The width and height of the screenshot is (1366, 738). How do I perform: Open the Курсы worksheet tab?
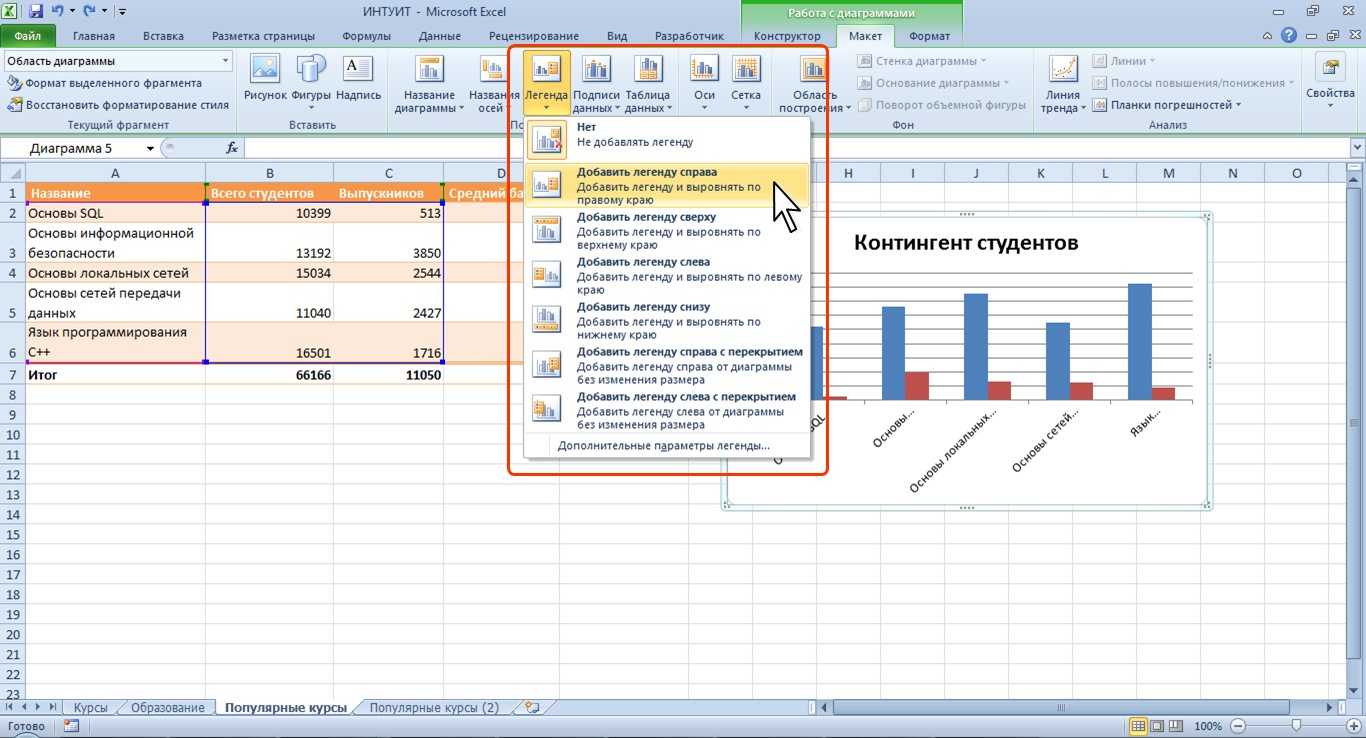point(90,707)
